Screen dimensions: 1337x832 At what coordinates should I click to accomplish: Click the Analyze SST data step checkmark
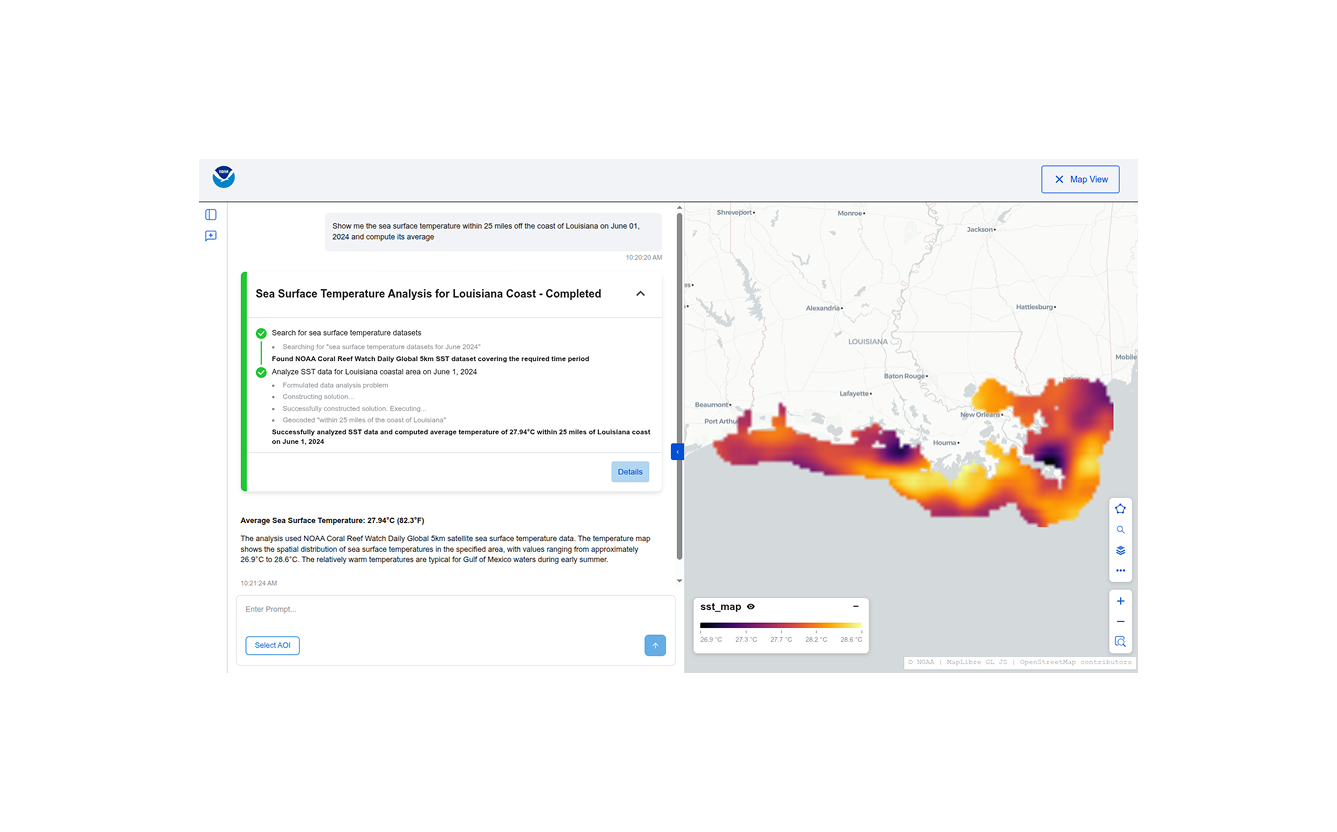tap(261, 371)
